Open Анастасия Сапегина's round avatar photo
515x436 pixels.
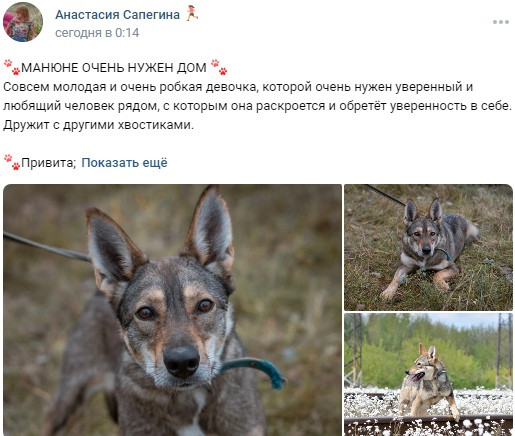click(23, 22)
